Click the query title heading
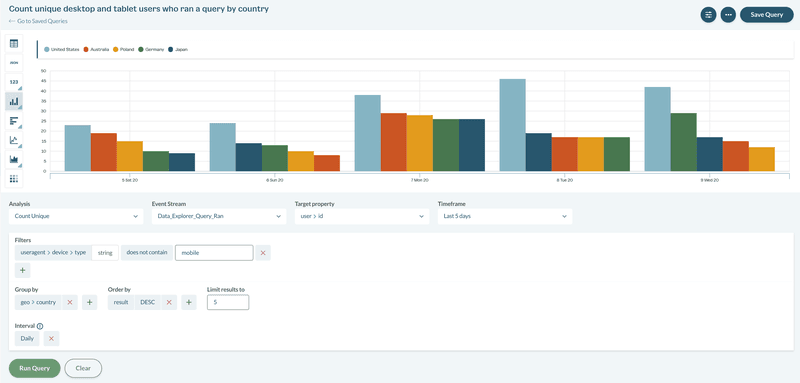 point(139,9)
